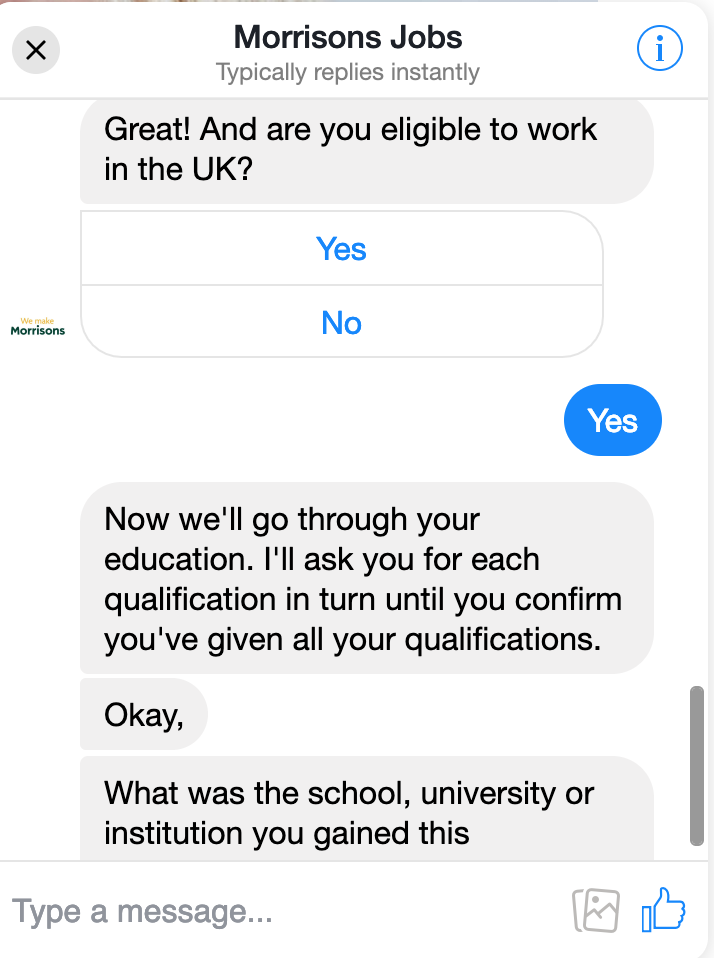
Task: Click the scrollbar track above the thumb
Action: (696, 391)
